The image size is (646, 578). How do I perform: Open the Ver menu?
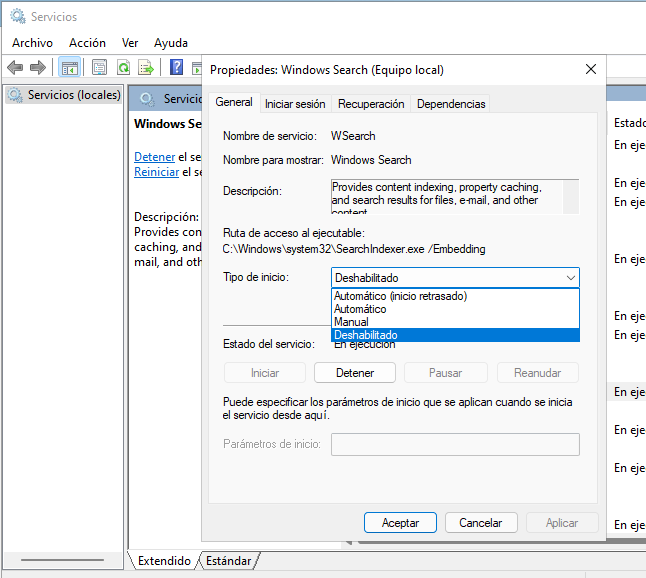pos(130,43)
